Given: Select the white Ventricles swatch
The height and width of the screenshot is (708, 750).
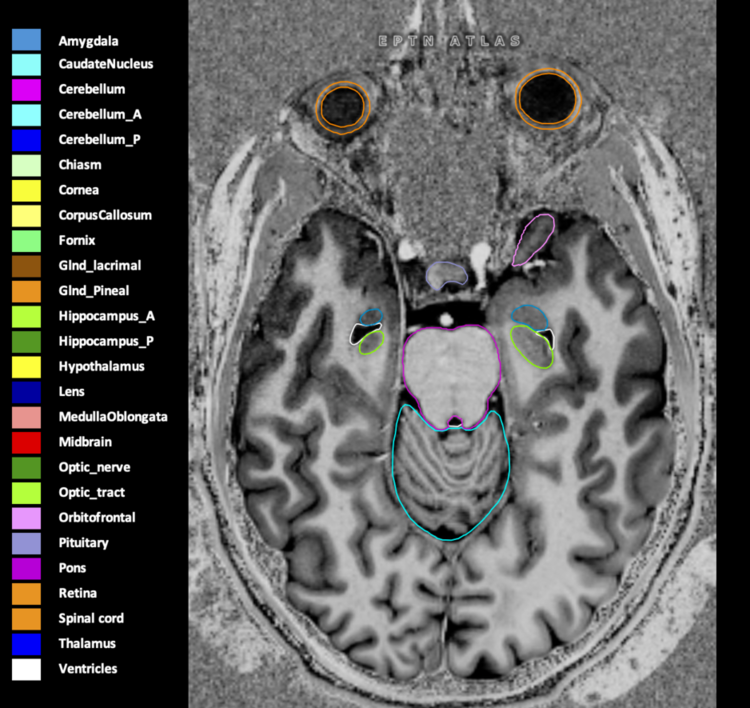Looking at the screenshot, I should [x=26, y=669].
